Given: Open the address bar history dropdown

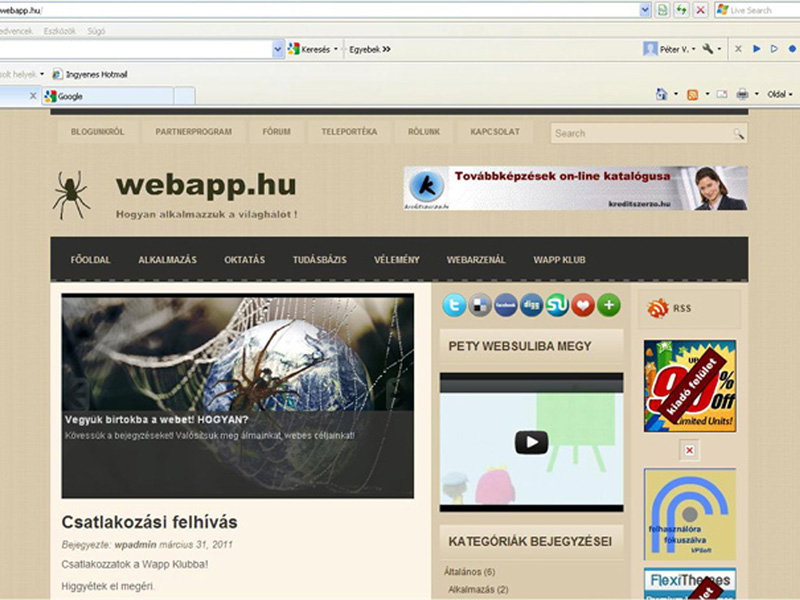Looking at the screenshot, I should 645,10.
